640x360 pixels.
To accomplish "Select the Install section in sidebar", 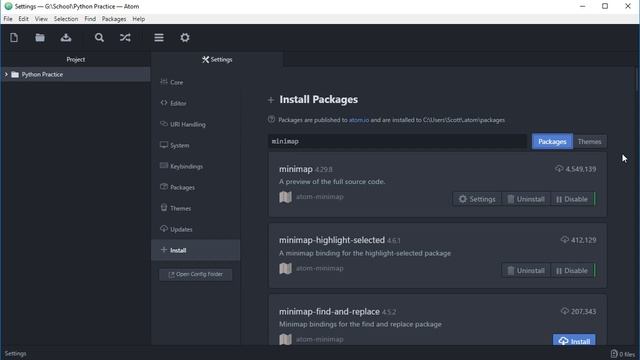I will pos(196,250).
